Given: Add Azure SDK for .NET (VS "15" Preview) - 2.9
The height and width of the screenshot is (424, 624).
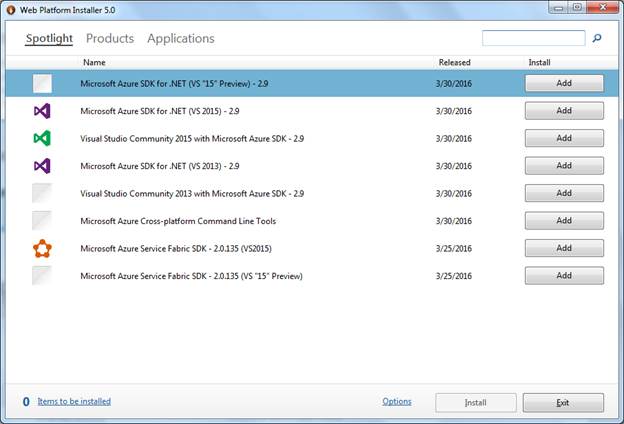Looking at the screenshot, I should [564, 83].
